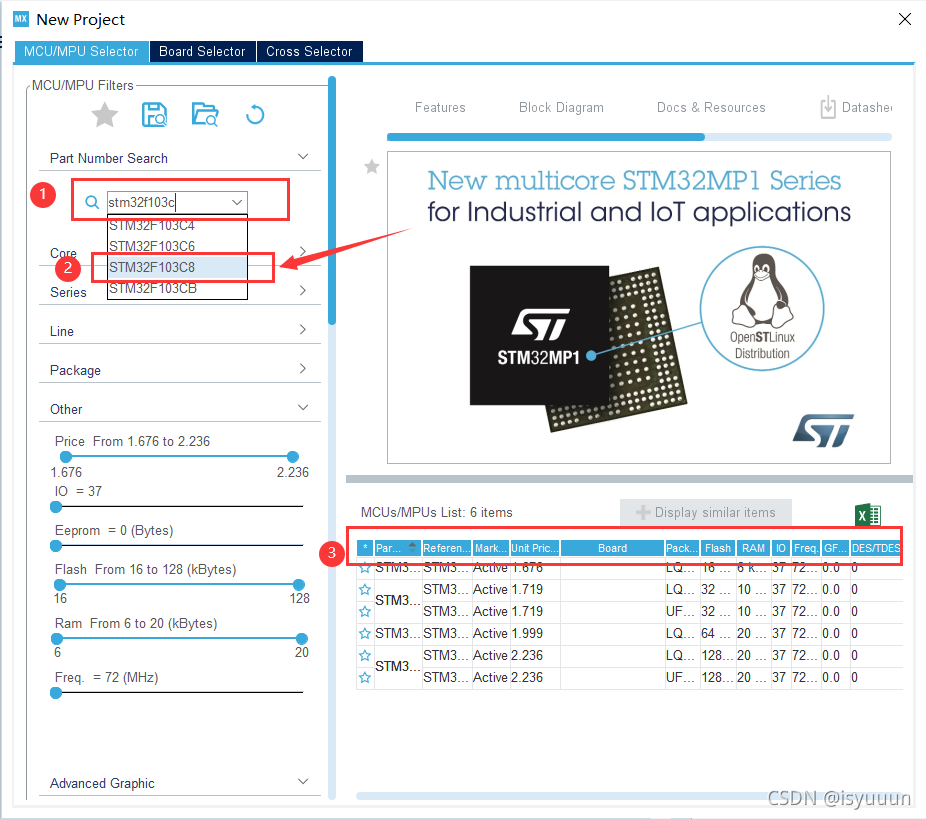This screenshot has width=926, height=819.
Task: Click the part number search magnifier
Action: click(92, 202)
